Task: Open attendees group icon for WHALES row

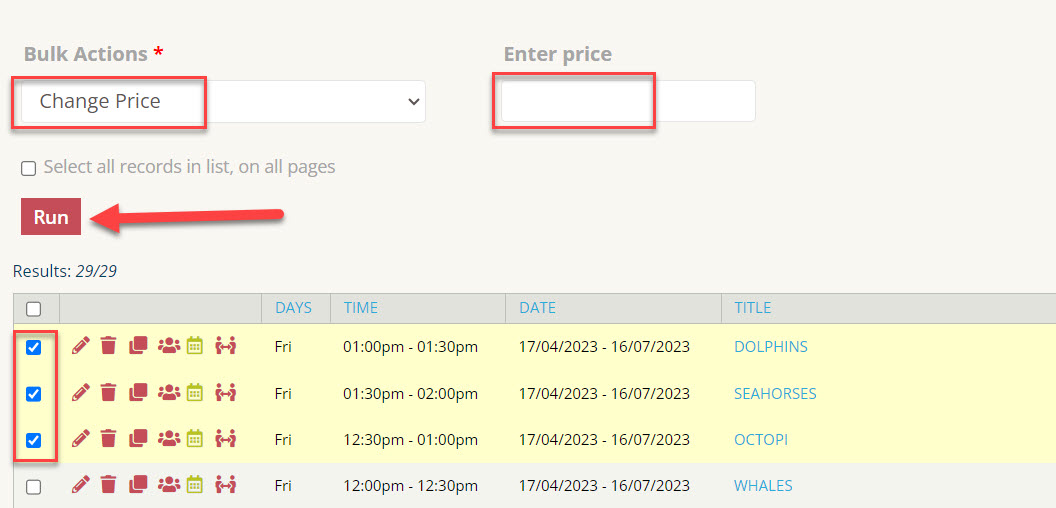Action: pos(169,484)
